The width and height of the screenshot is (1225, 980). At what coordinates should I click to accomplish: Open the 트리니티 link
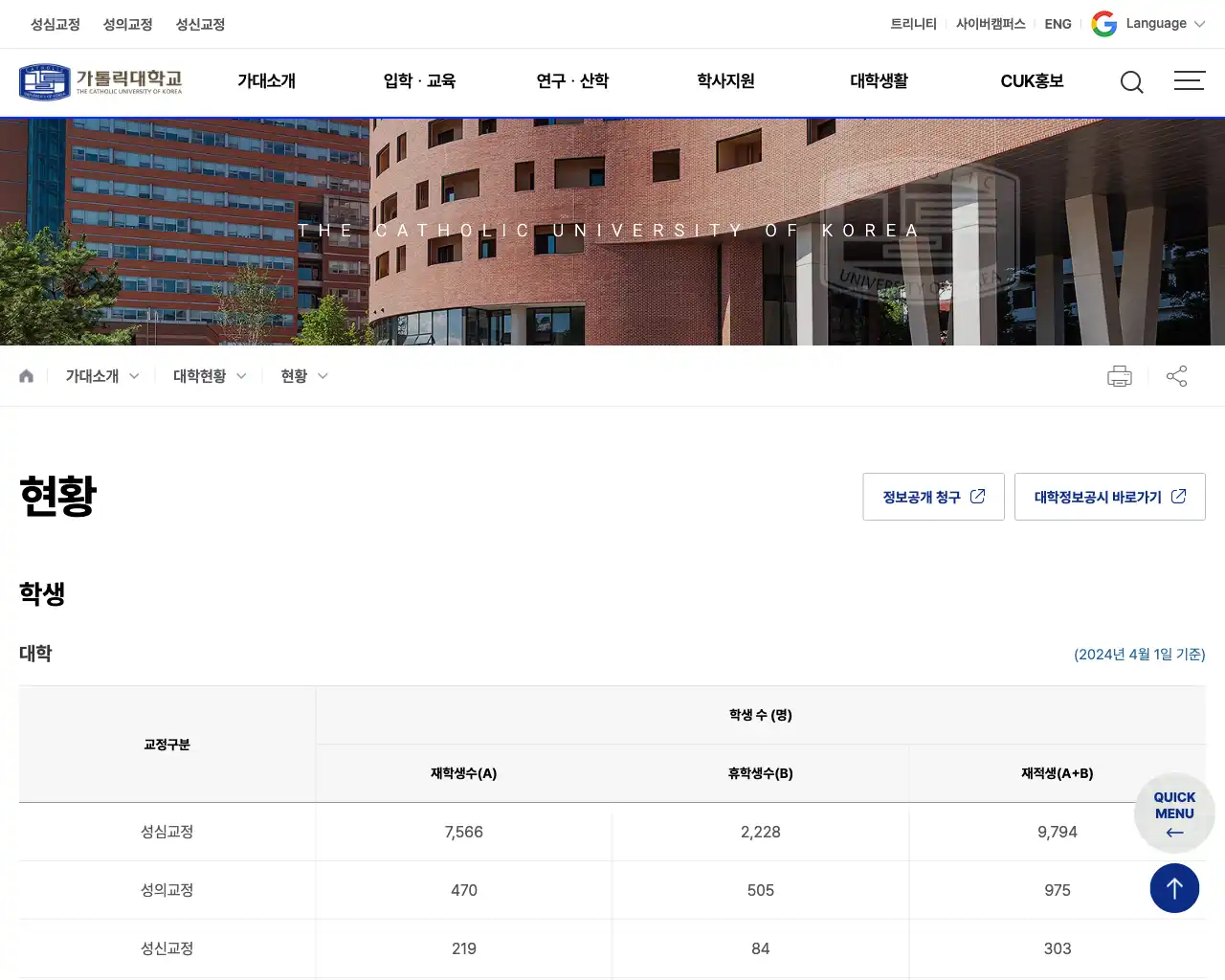pyautogui.click(x=913, y=24)
